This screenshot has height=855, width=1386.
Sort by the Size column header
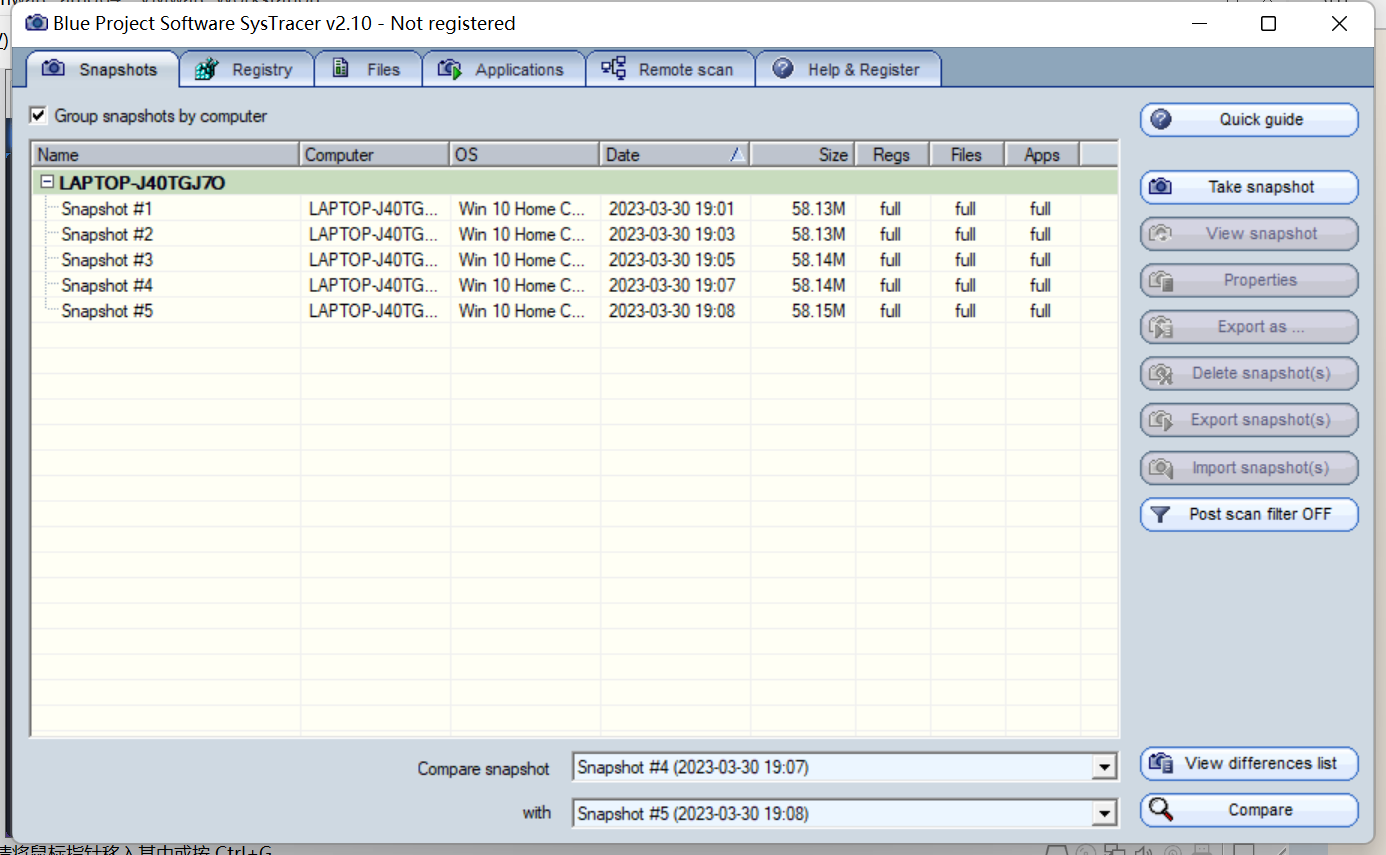(x=803, y=155)
